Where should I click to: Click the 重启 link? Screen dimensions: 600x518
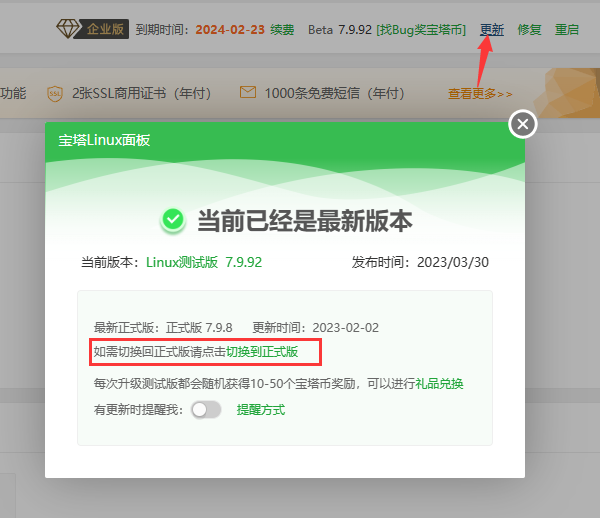pos(567,30)
